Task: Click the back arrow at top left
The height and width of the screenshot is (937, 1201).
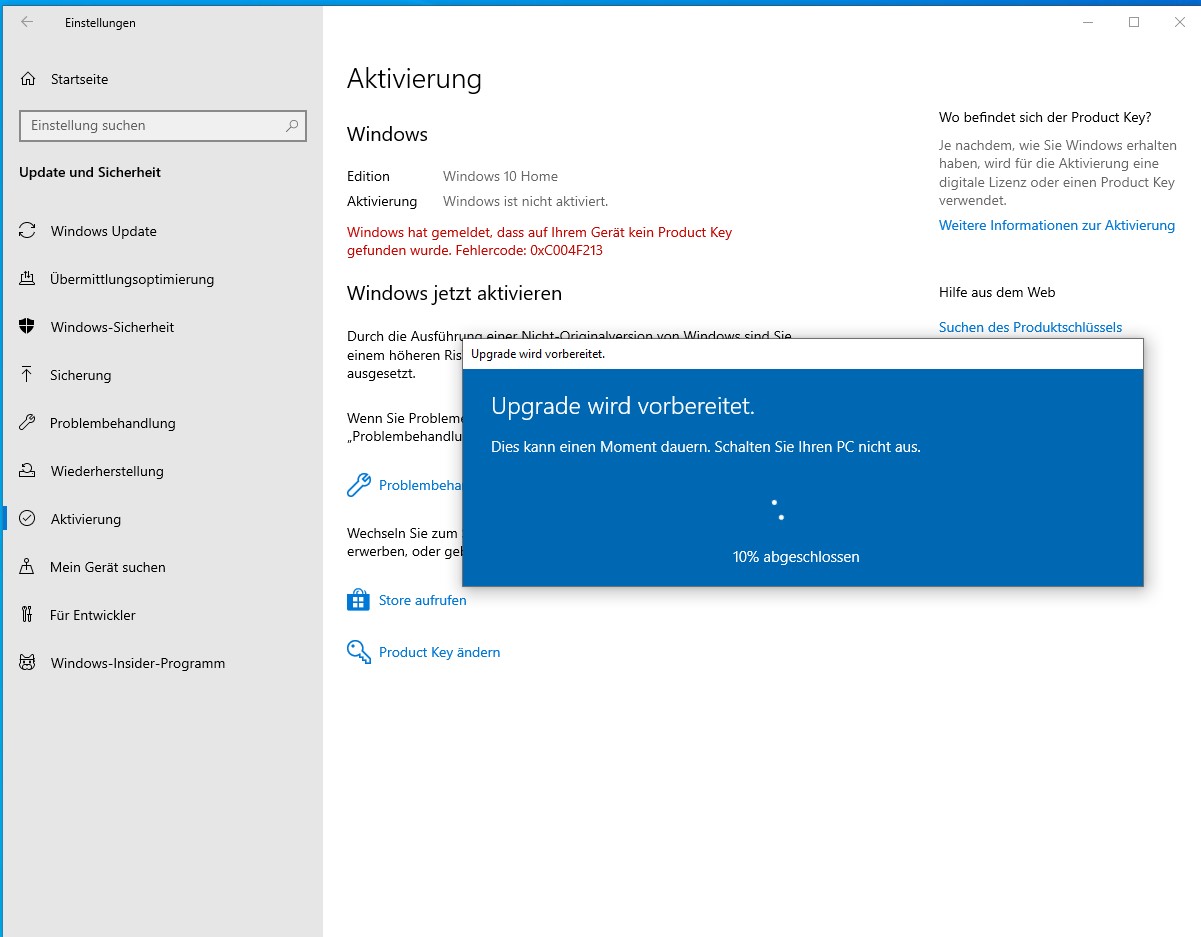Action: [x=27, y=22]
